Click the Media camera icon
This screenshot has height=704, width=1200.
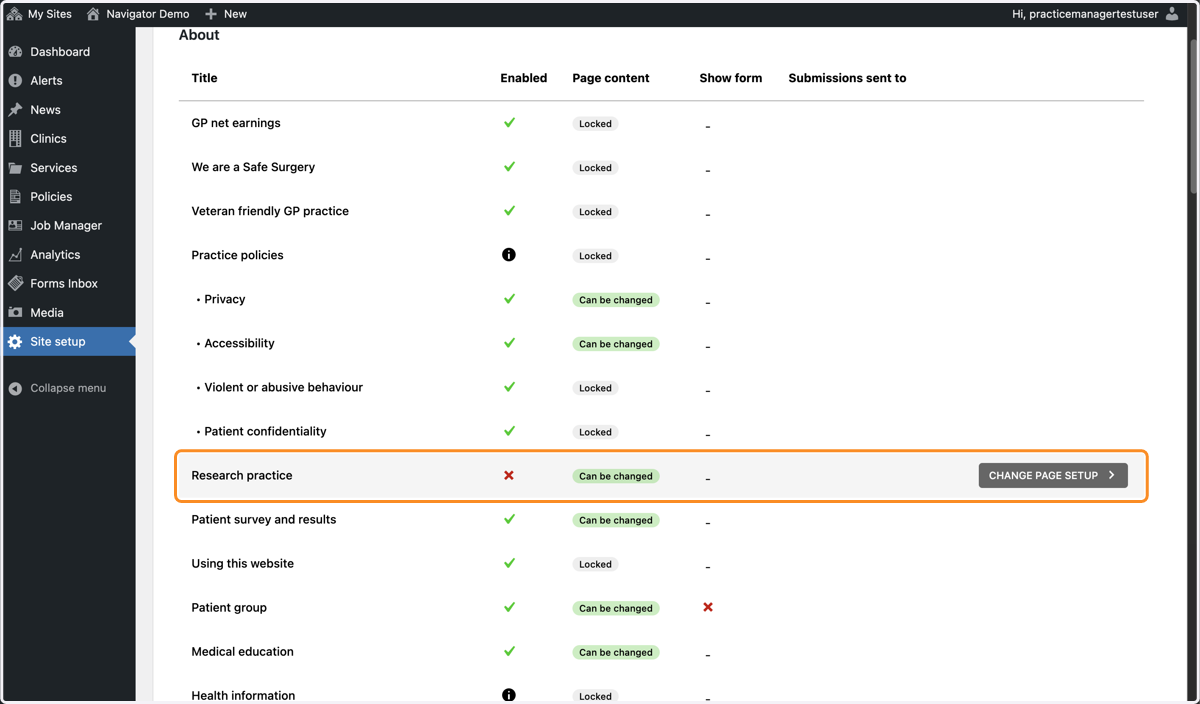[x=15, y=313]
